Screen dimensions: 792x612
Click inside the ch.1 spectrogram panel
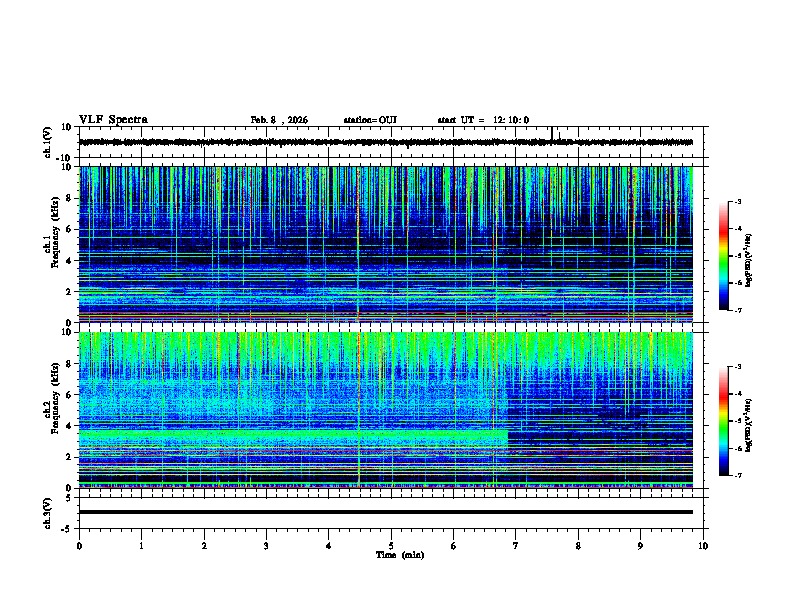(386, 244)
